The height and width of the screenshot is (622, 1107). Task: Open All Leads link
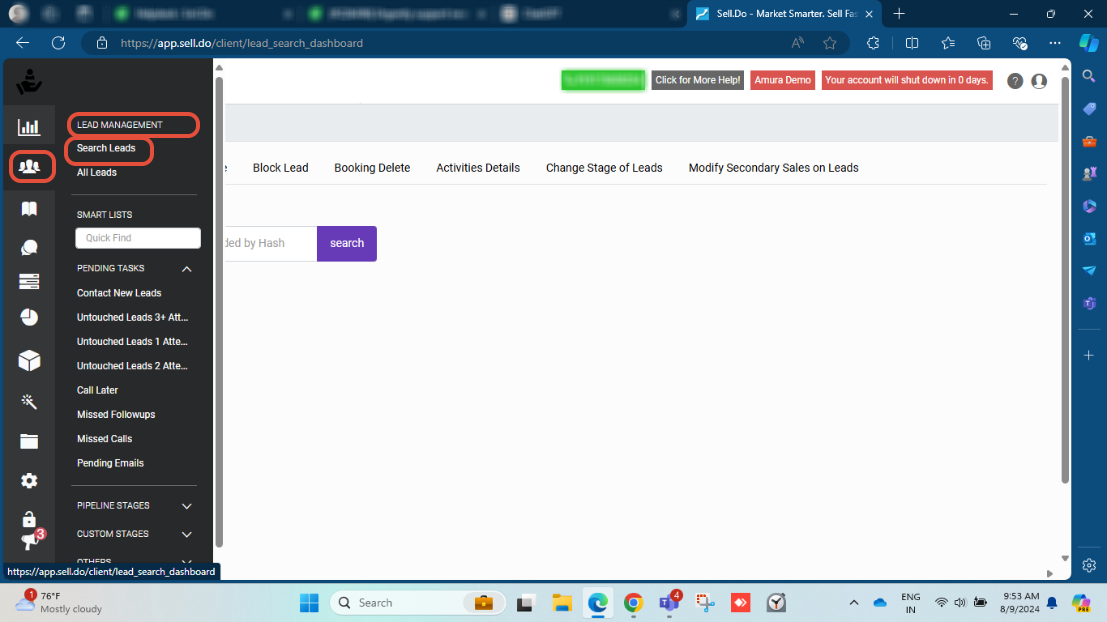(97, 172)
